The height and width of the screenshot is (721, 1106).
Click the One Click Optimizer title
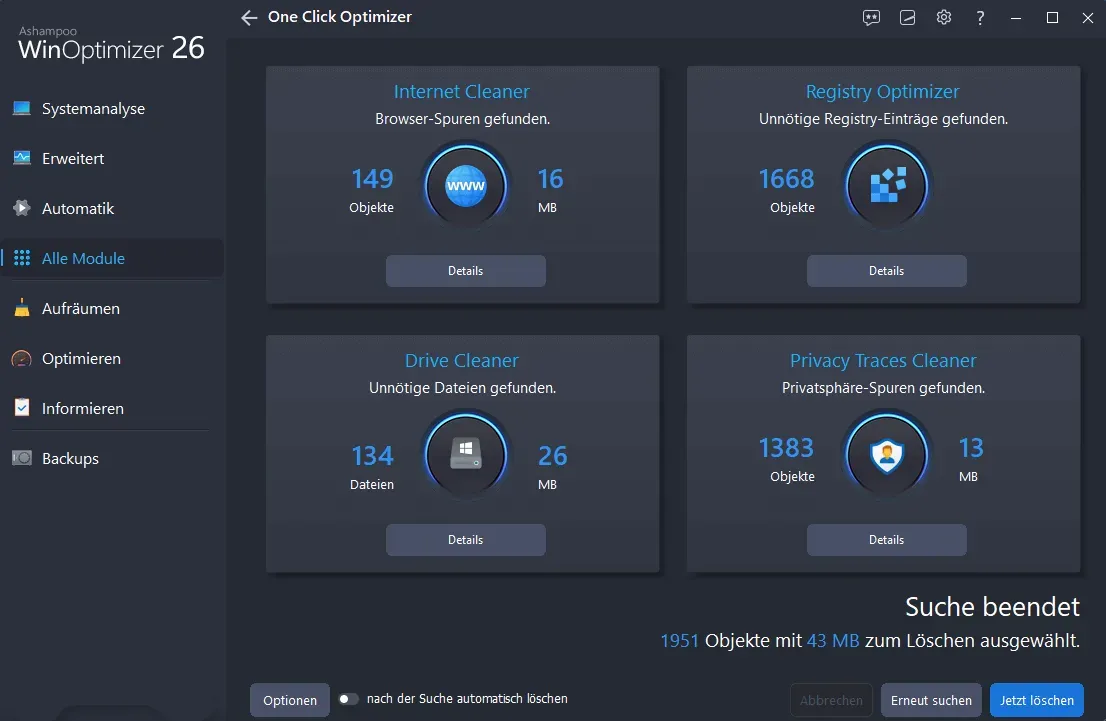339,17
